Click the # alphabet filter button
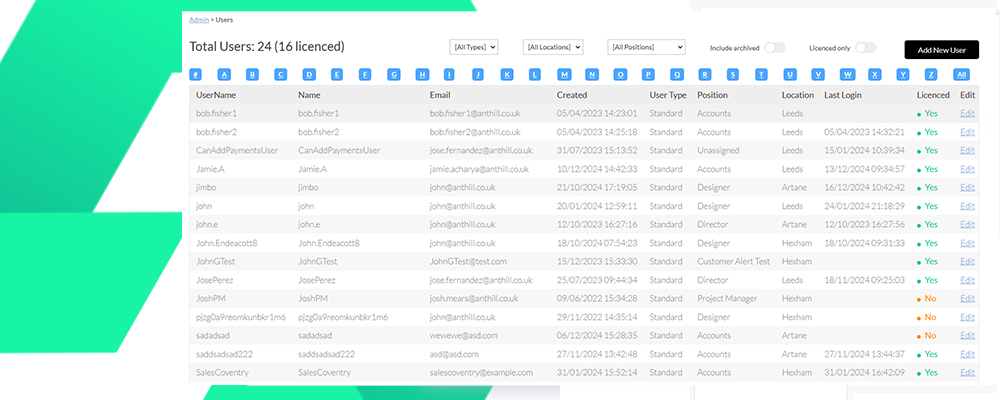Image resolution: width=1000 pixels, height=400 pixels. pyautogui.click(x=196, y=75)
